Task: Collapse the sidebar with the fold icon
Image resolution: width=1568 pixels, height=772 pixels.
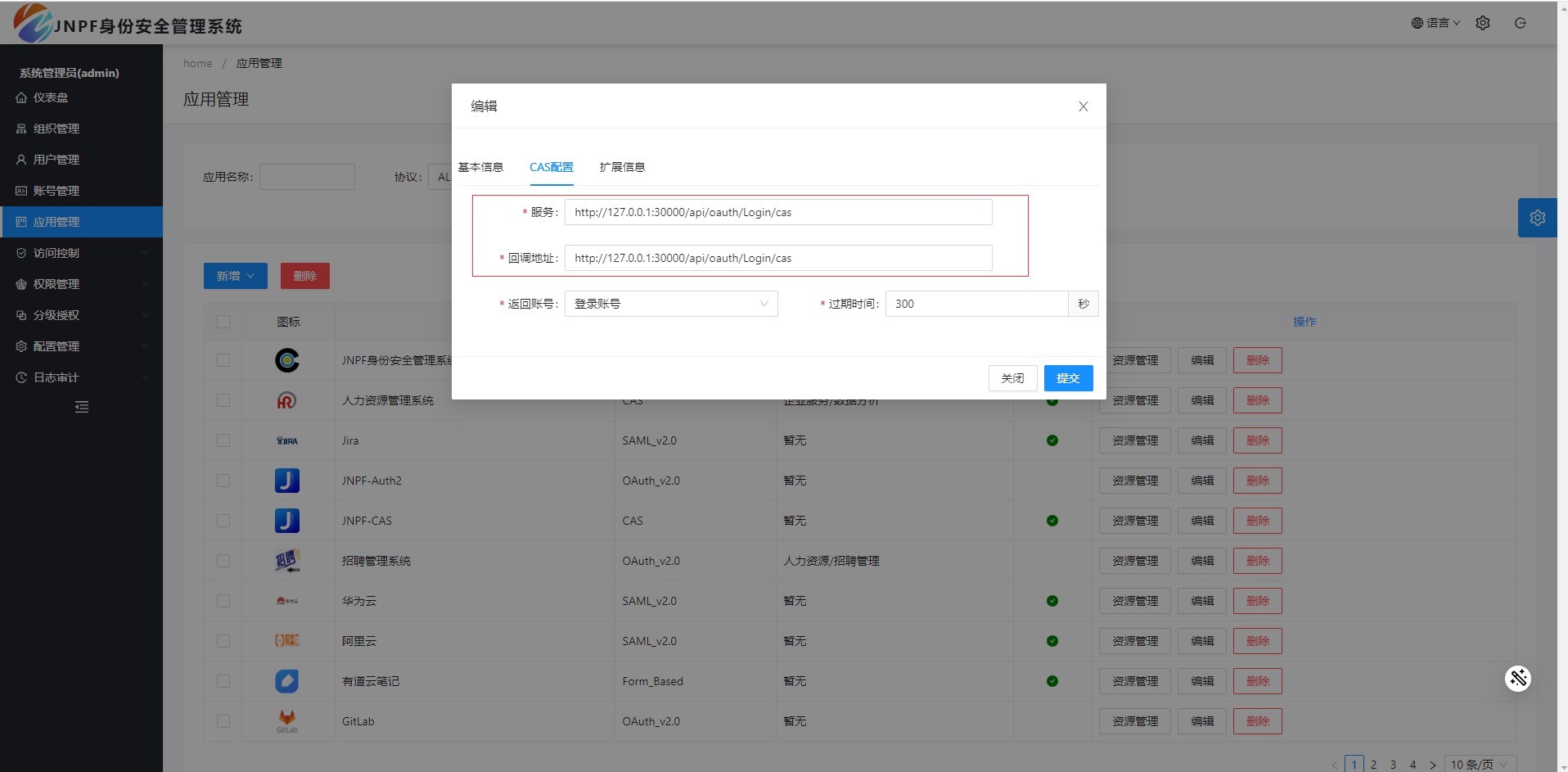Action: (x=82, y=407)
